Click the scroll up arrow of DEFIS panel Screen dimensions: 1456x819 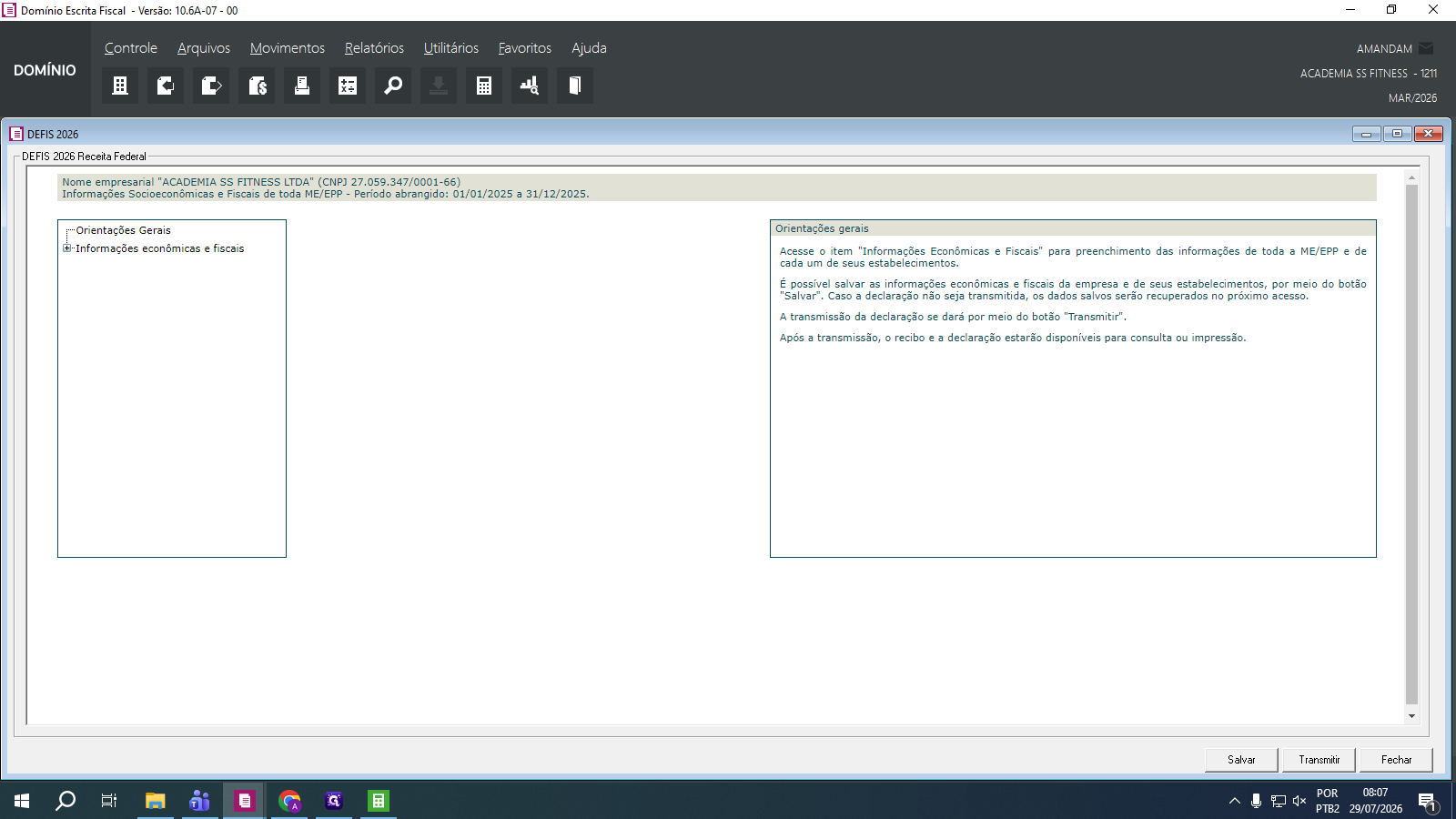(1412, 178)
